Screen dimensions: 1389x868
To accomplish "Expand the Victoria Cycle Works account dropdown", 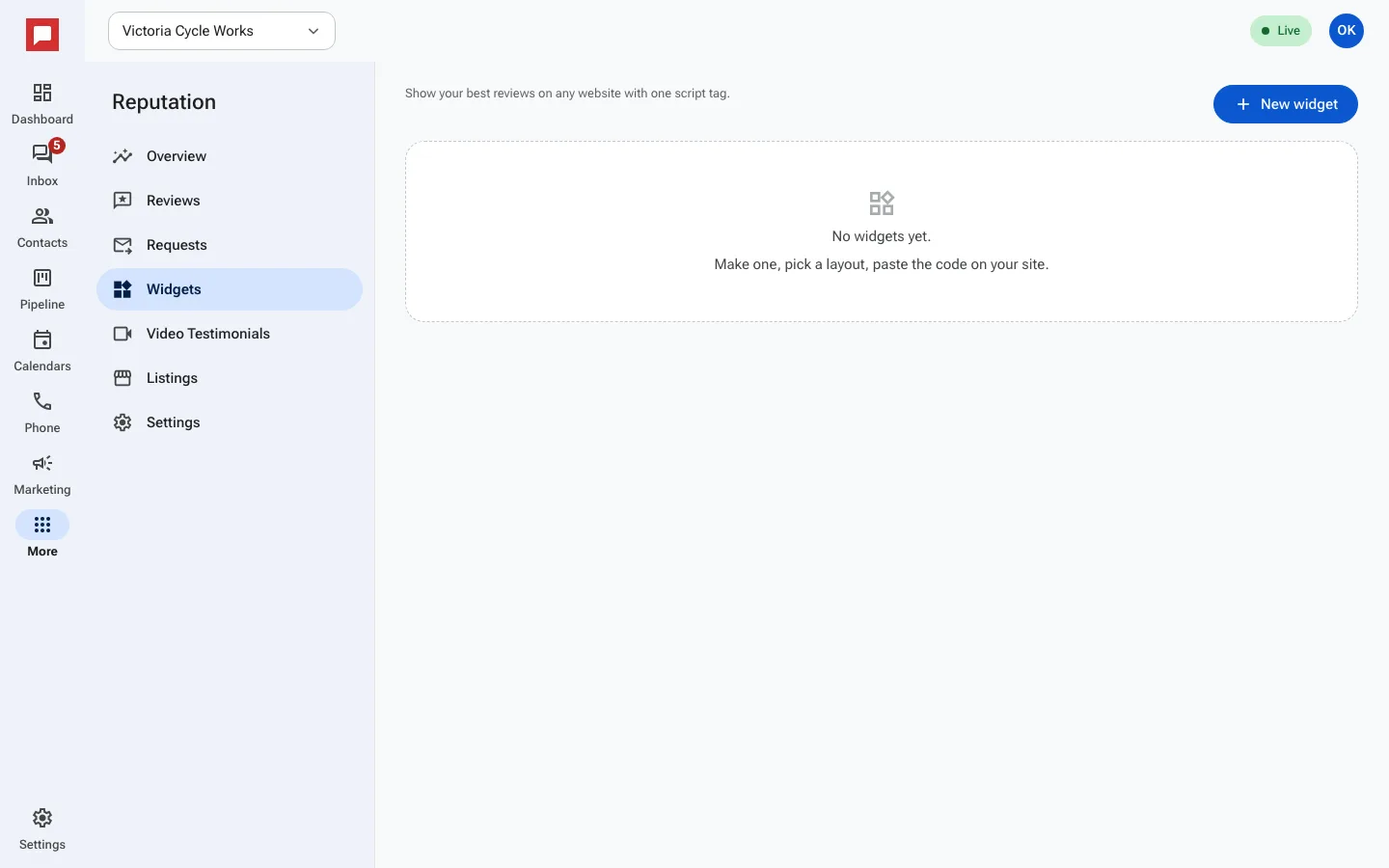I will pyautogui.click(x=222, y=31).
